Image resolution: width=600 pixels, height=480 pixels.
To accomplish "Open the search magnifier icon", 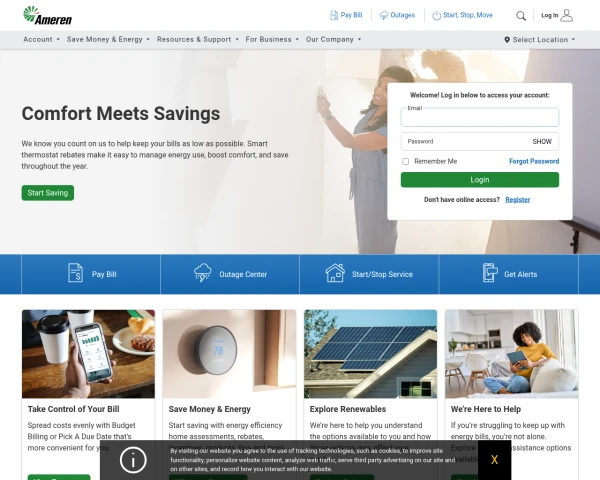I will coord(521,16).
